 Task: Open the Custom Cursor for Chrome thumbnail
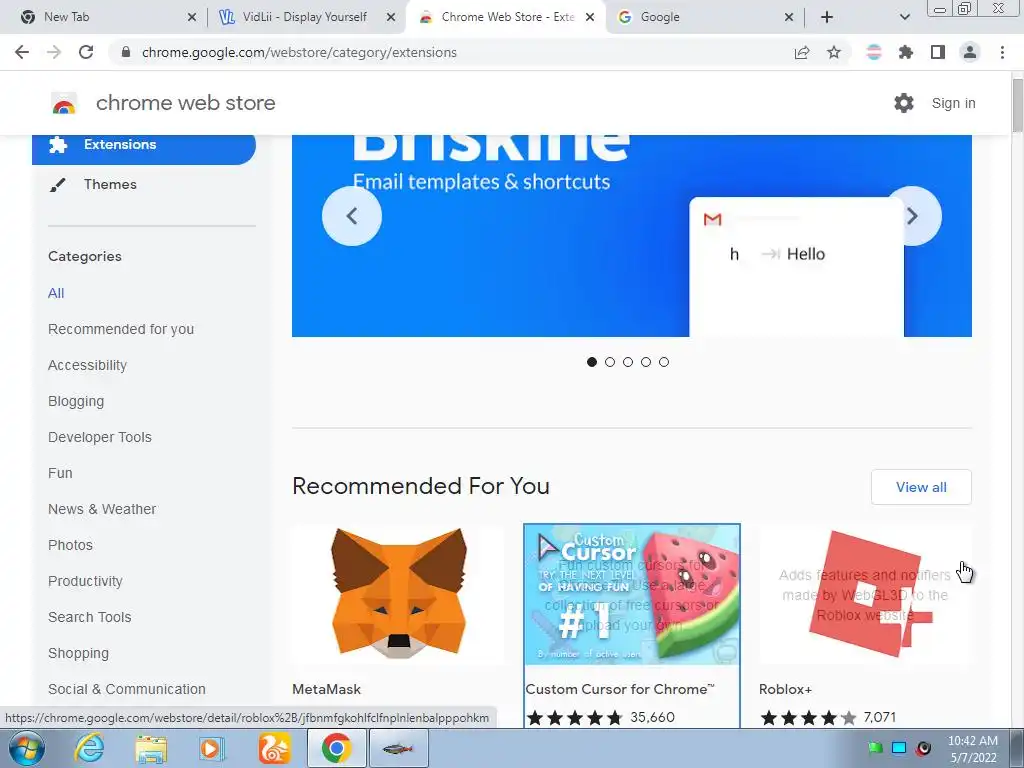(632, 594)
